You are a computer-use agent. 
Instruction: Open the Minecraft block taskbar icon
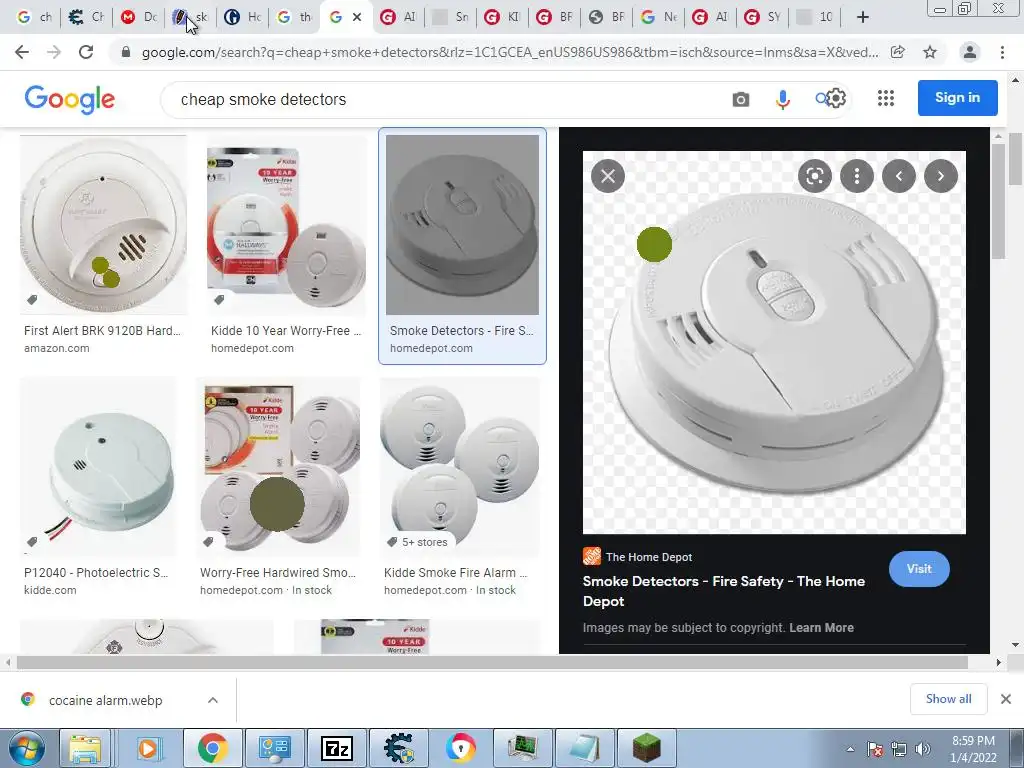[647, 748]
